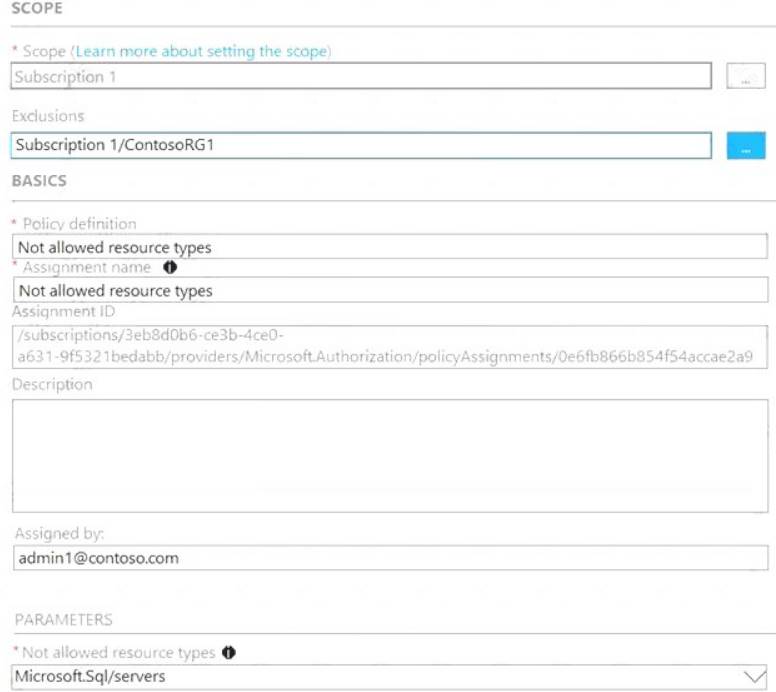Click the blue Exclusions ellipsis button
The image size is (776, 692).
click(745, 146)
